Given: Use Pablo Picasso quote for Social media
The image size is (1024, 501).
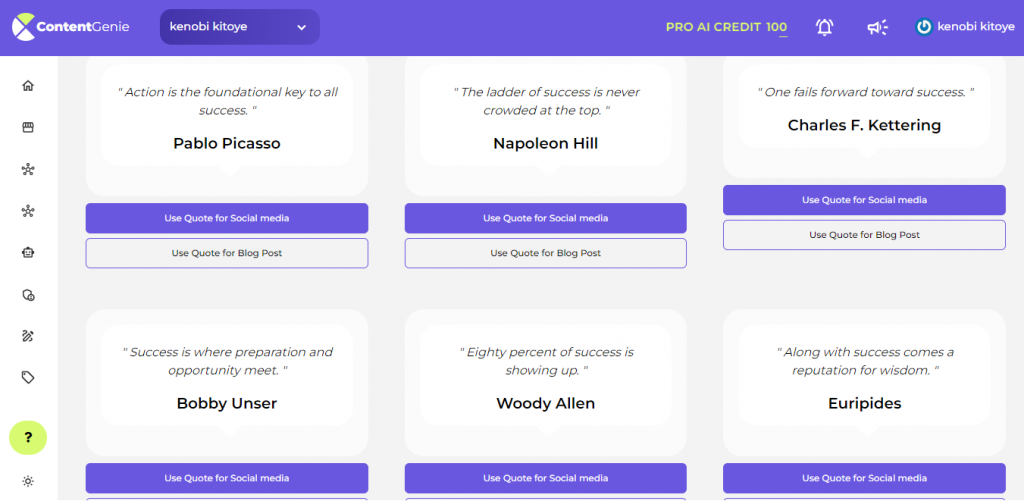Looking at the screenshot, I should coord(227,218).
